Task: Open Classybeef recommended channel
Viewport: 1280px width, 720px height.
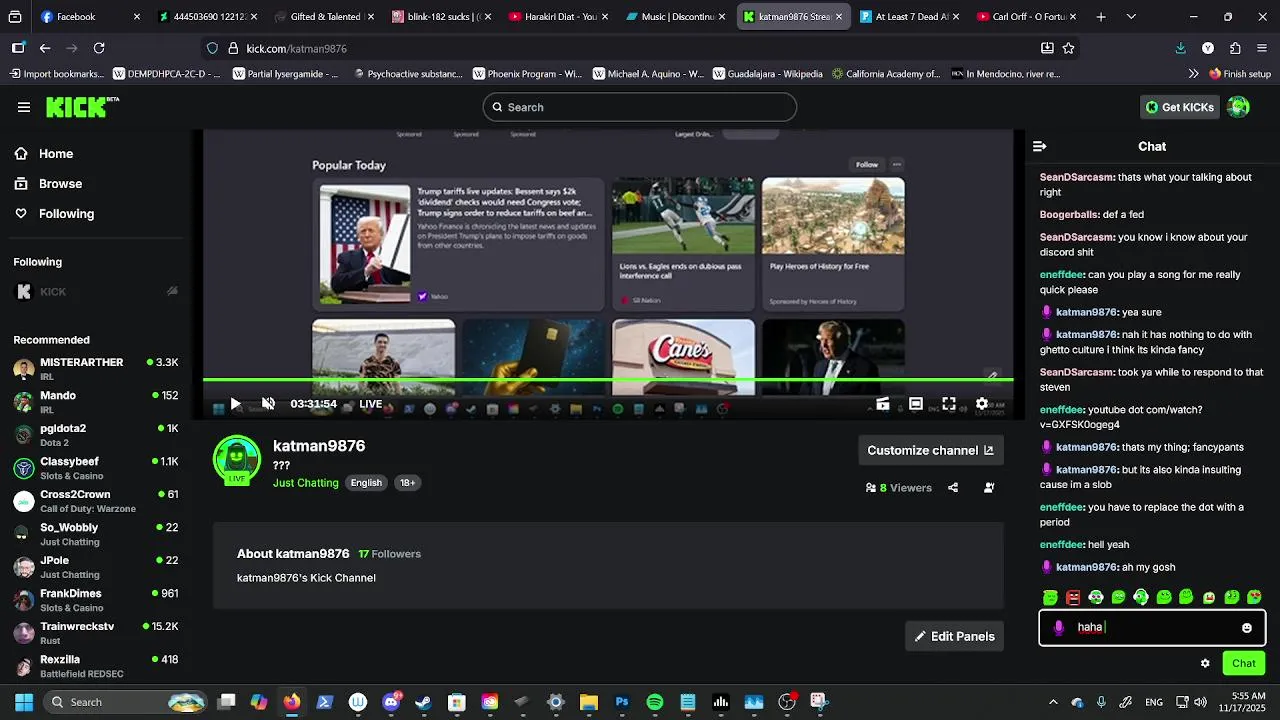Action: [96, 468]
